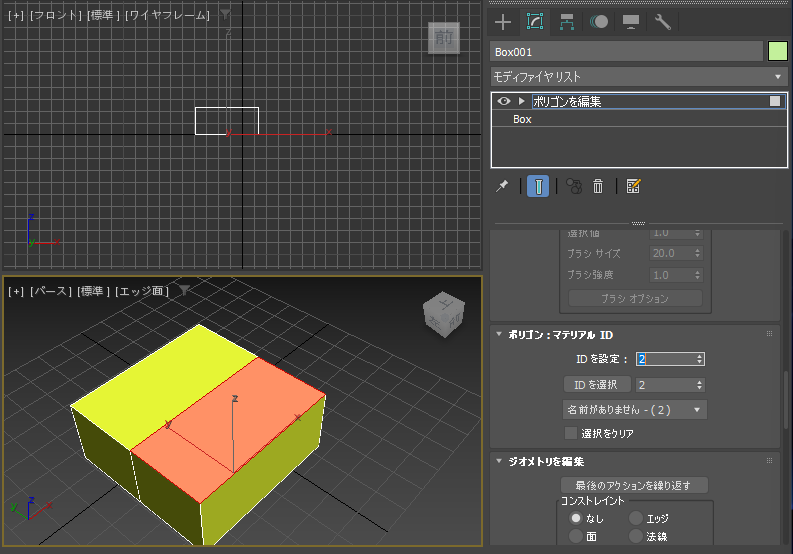Open the [エッジ面] shading menu

pos(142,291)
